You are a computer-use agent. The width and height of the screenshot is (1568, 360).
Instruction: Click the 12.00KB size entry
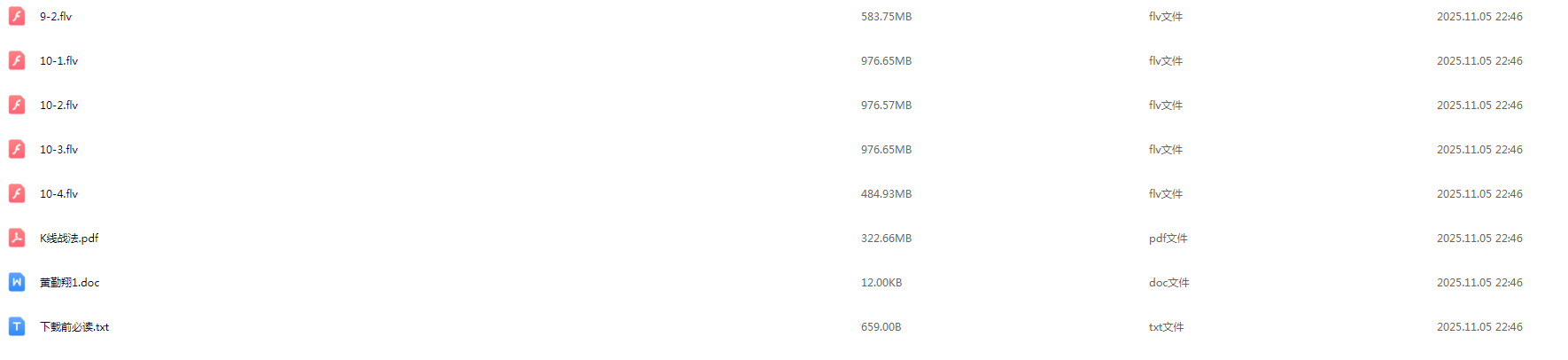tap(881, 283)
